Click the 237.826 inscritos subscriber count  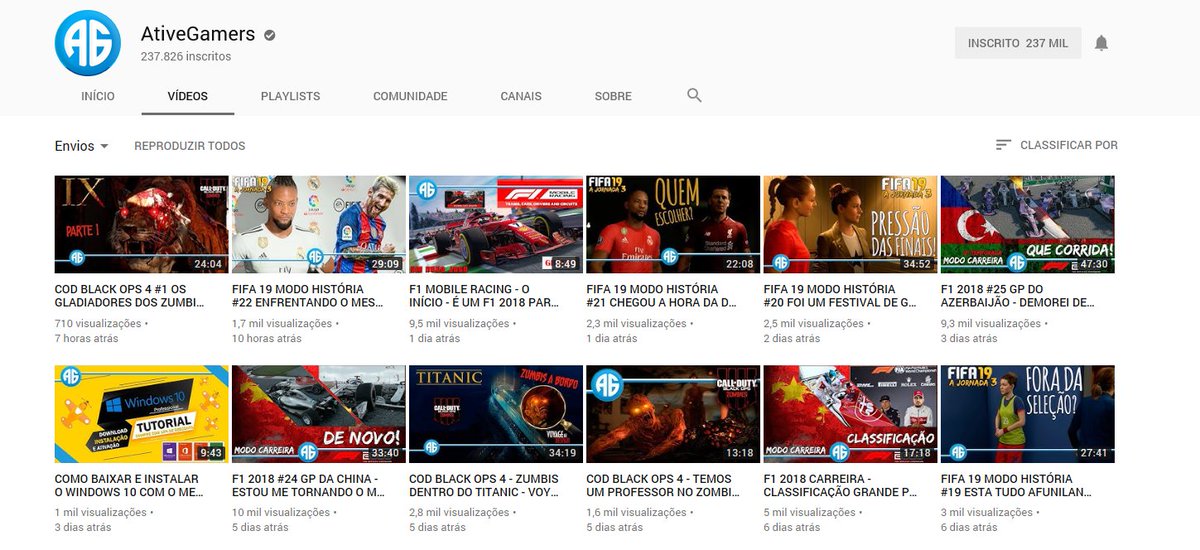(x=185, y=57)
